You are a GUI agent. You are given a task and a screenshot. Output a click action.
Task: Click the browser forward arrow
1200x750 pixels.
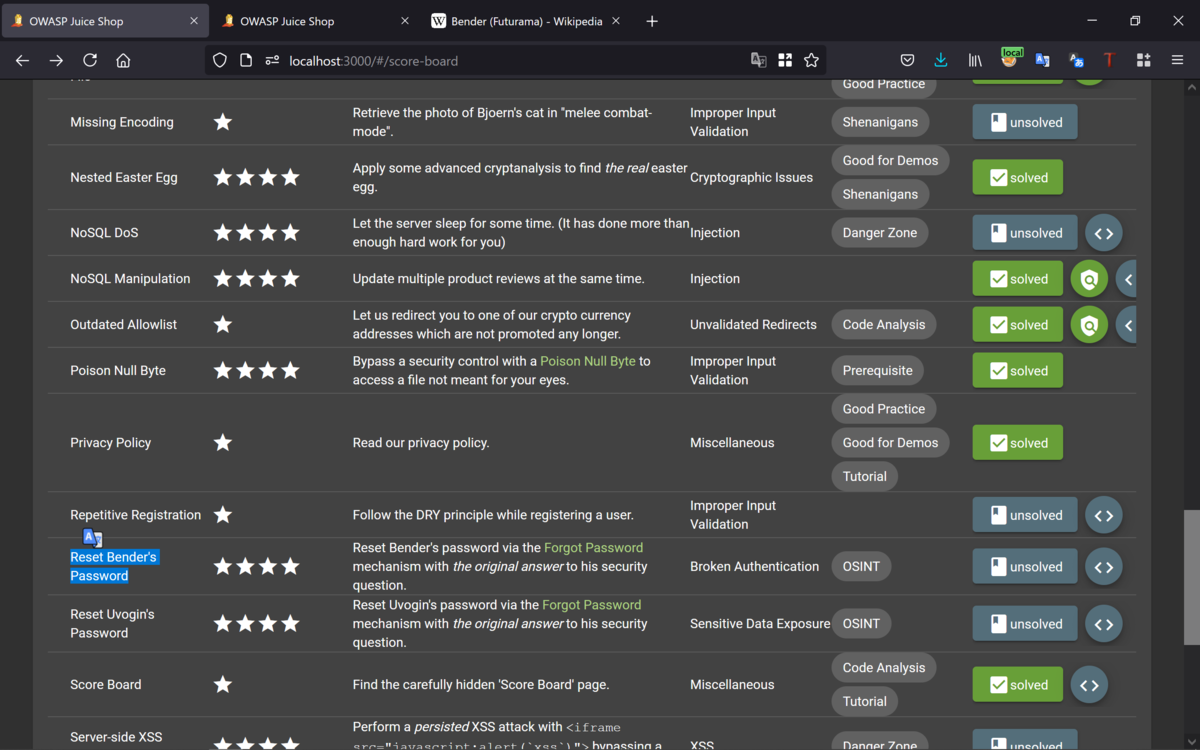pos(56,61)
